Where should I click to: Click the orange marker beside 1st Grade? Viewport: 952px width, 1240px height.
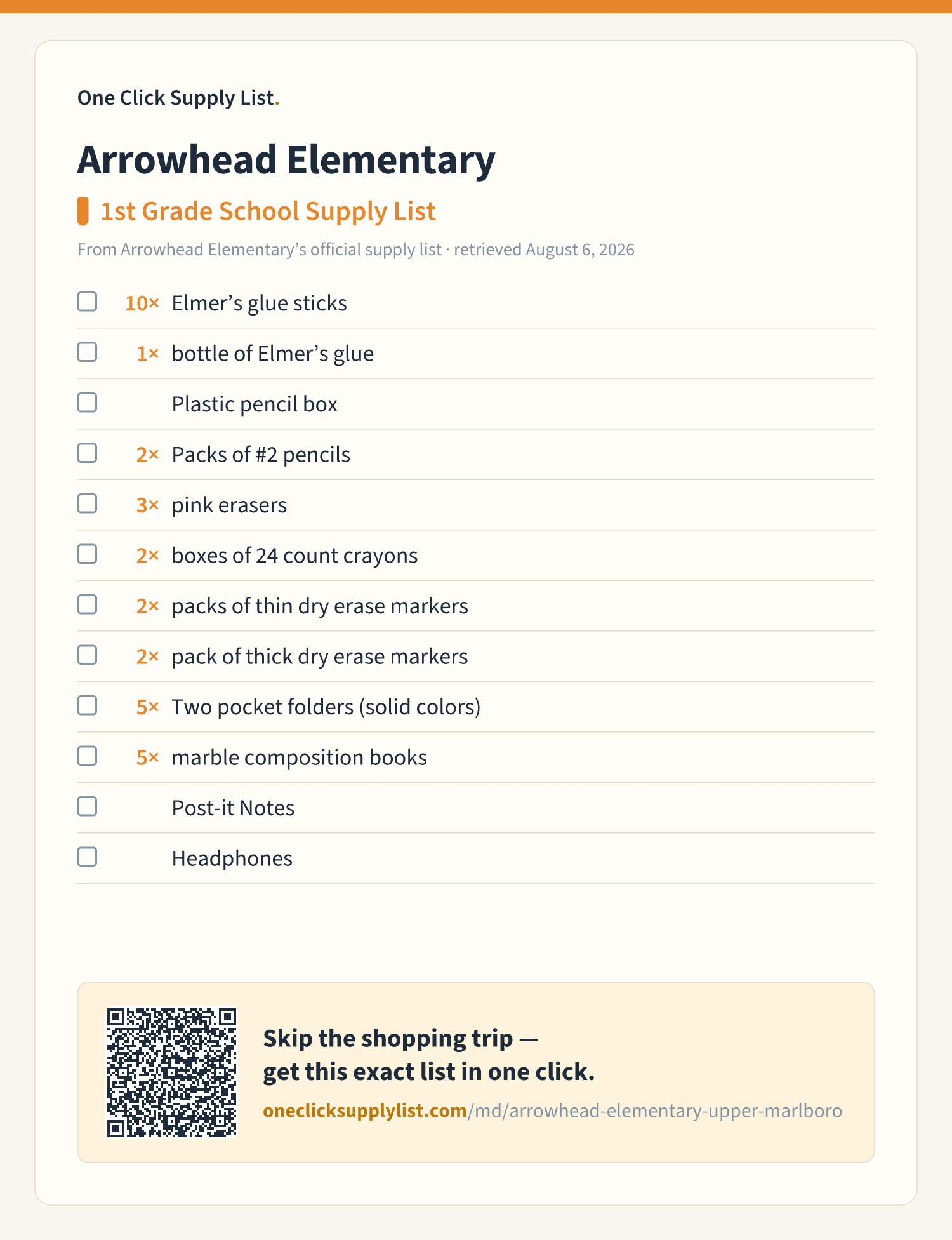(x=83, y=211)
